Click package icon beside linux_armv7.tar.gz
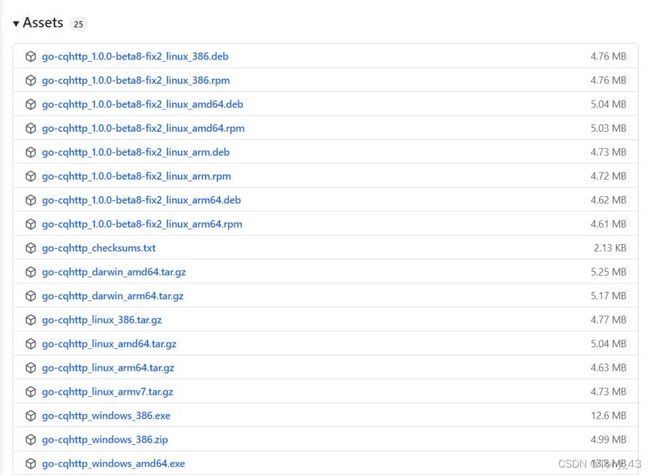The width and height of the screenshot is (650, 475). 31,392
